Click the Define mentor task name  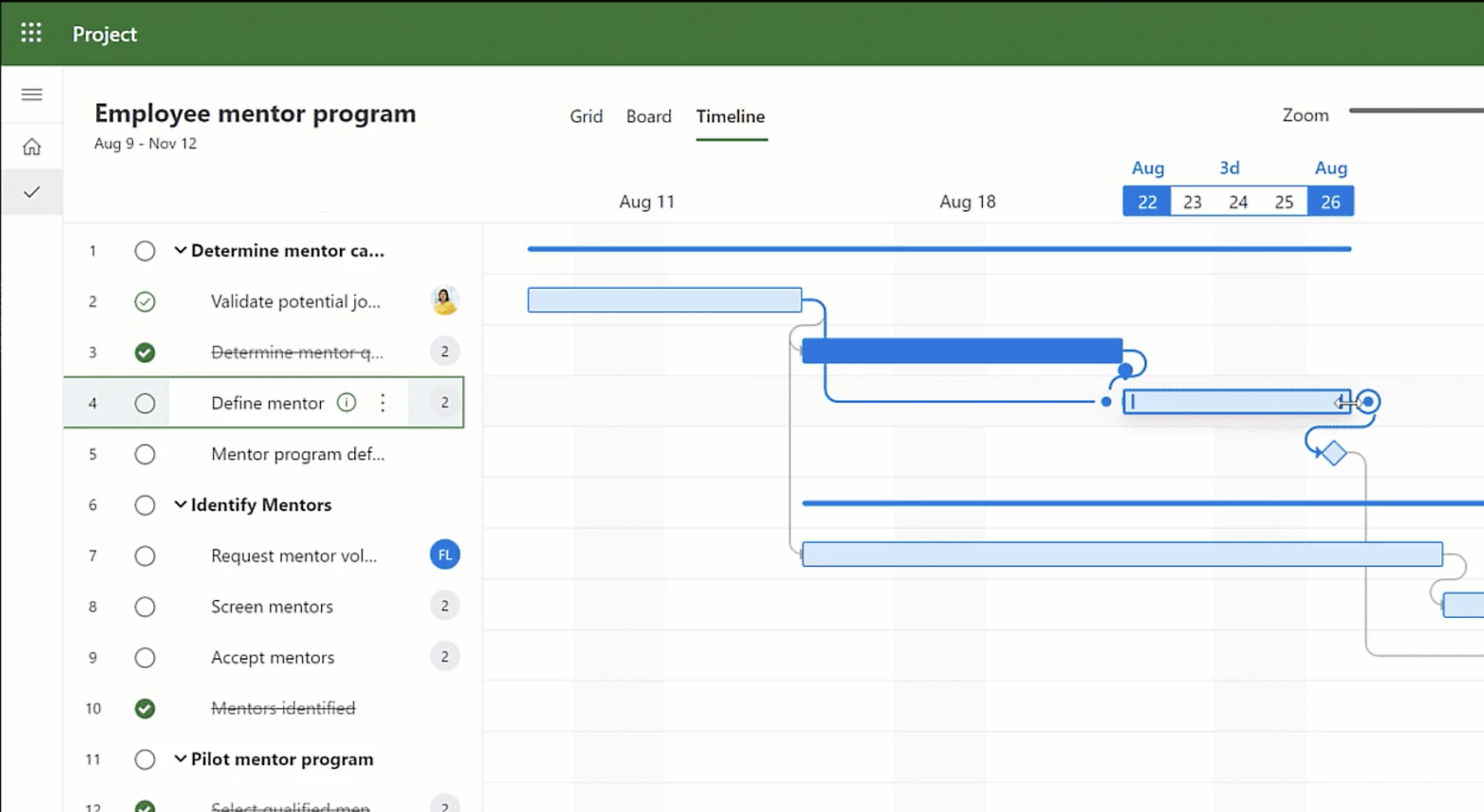268,403
